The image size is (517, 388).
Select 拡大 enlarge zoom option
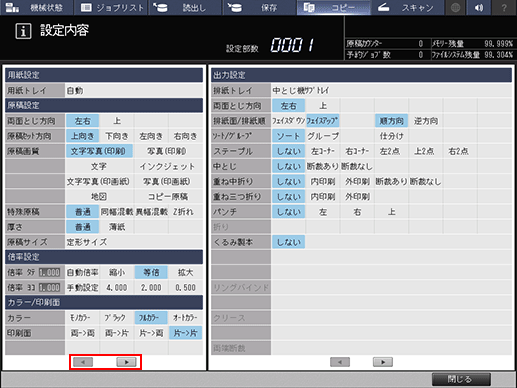tap(185, 272)
